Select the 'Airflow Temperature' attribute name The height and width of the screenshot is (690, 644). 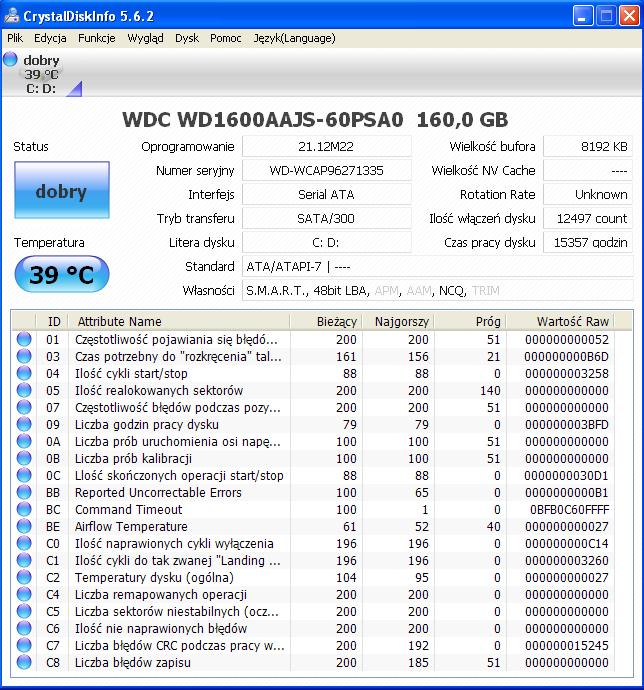coord(131,526)
